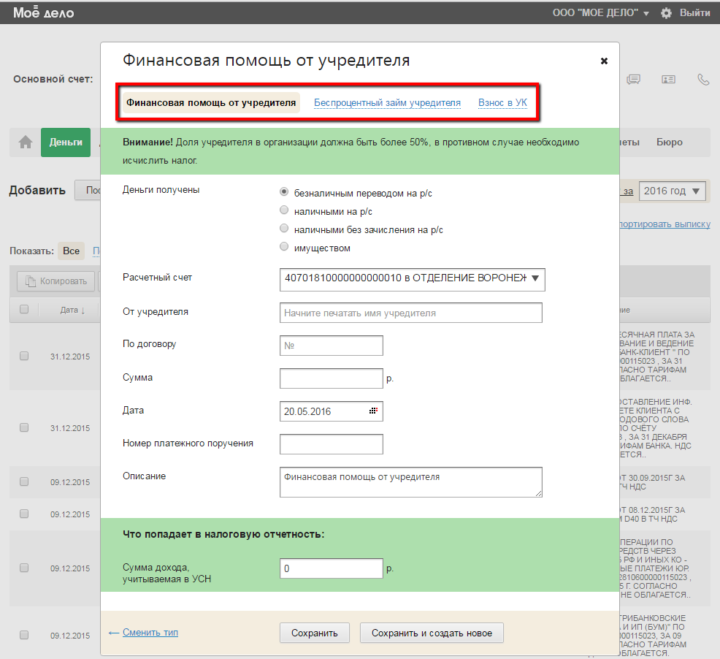Click the Моё дело logo

point(44,12)
